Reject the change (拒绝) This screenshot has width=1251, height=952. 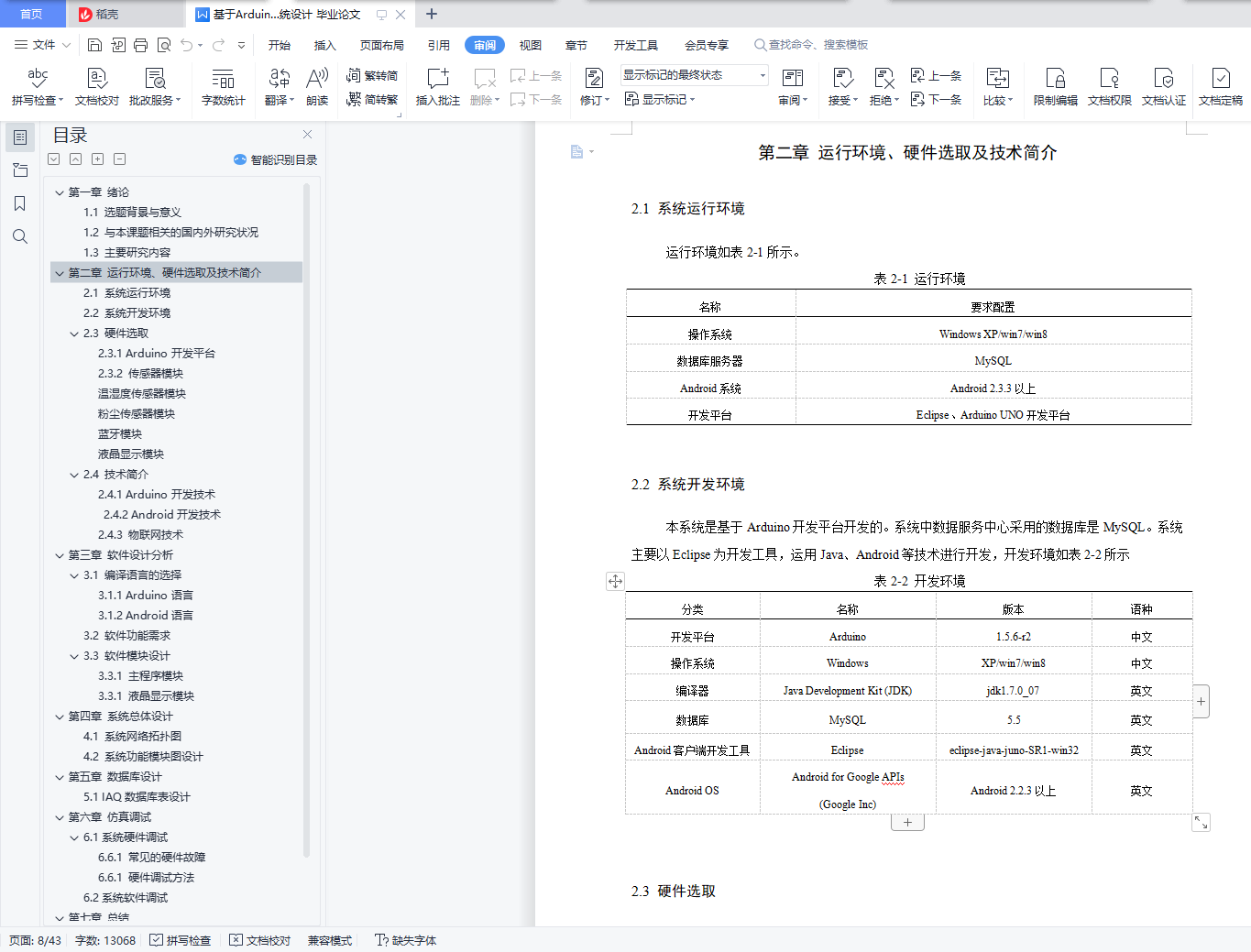pyautogui.click(x=883, y=87)
